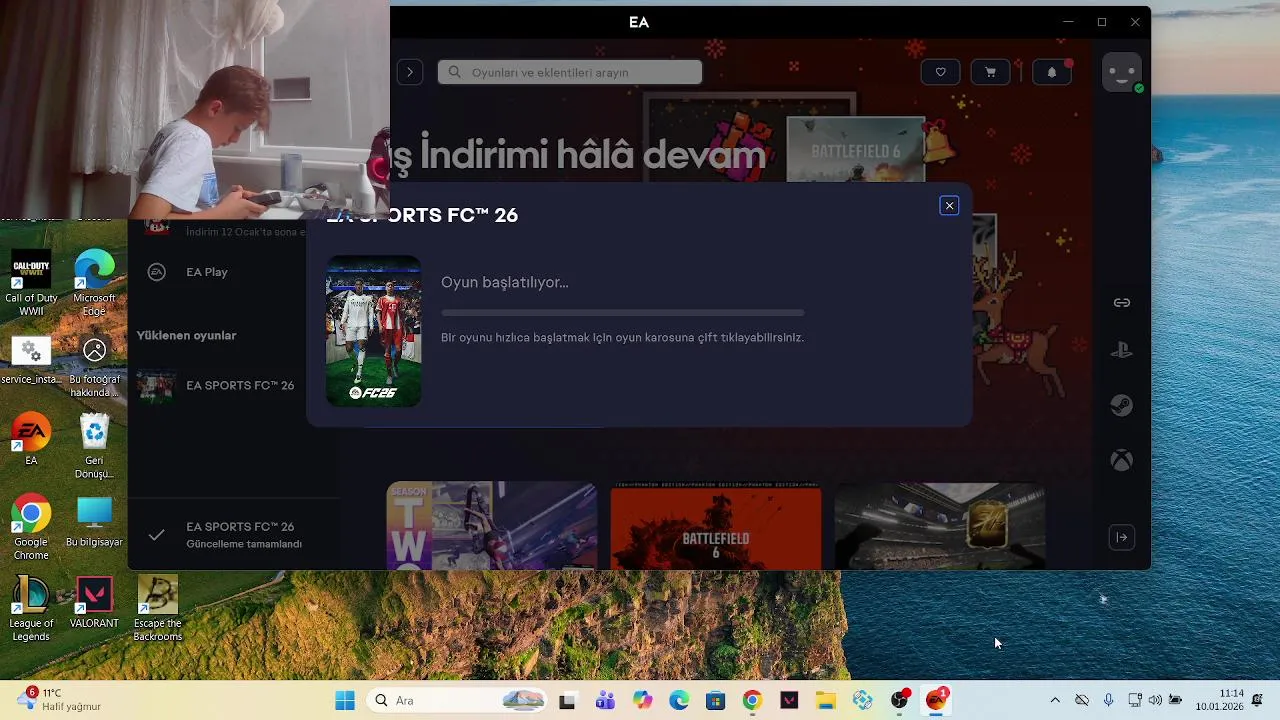
Task: Open Microsoft Teams from taskbar
Action: [605, 700]
